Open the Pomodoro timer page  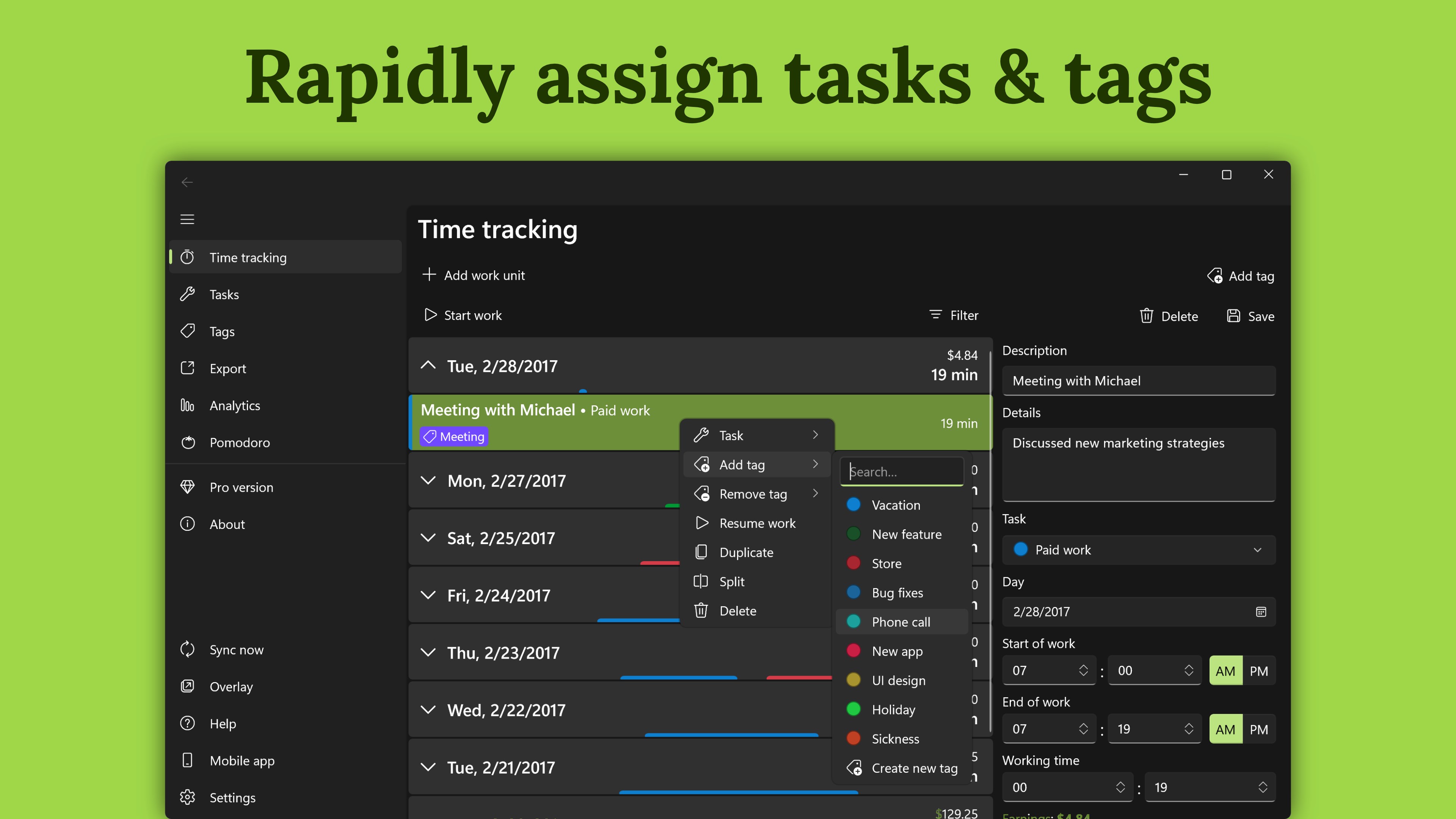click(239, 442)
